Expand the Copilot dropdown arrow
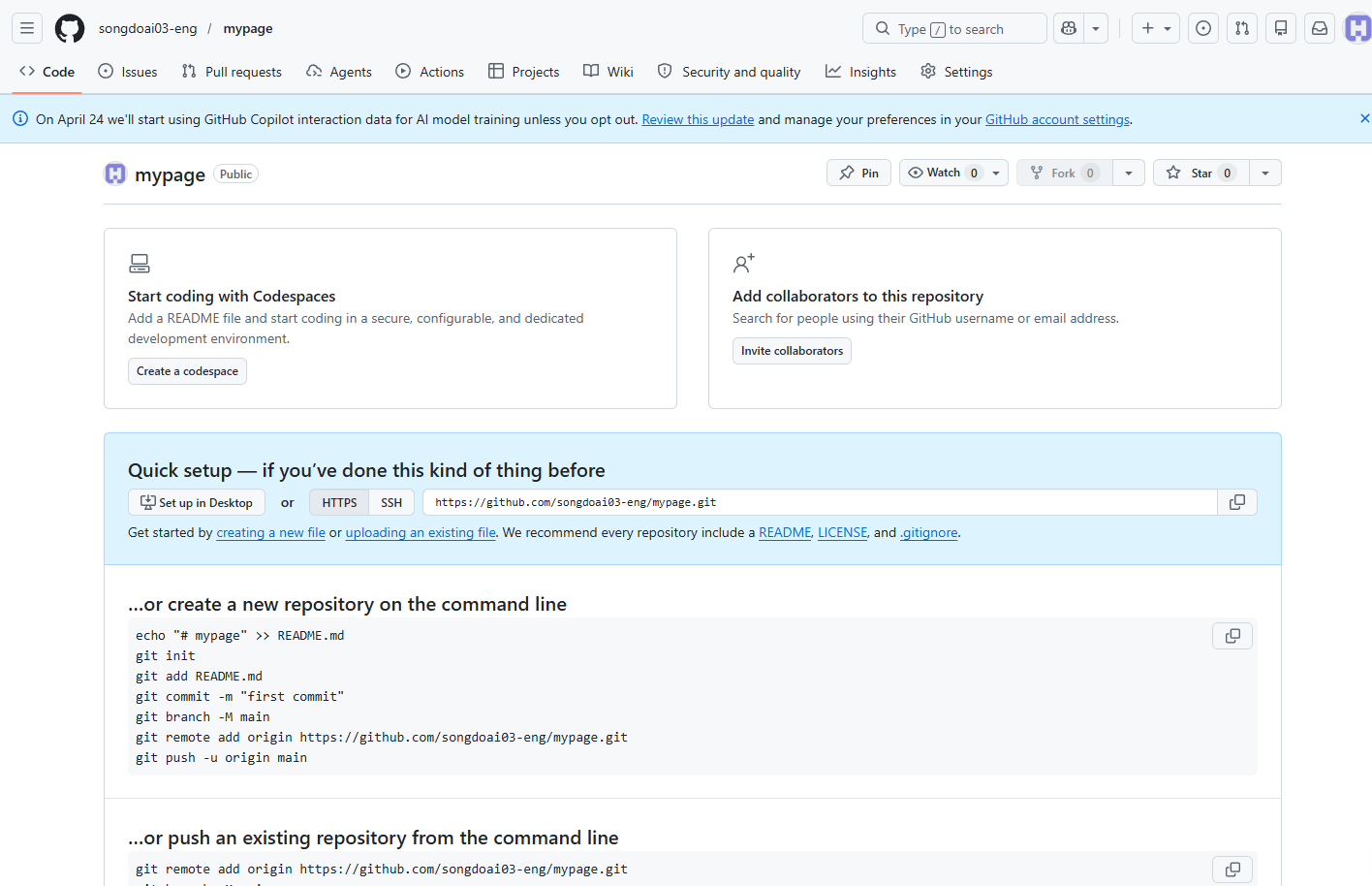This screenshot has height=886, width=1372. click(x=1096, y=28)
